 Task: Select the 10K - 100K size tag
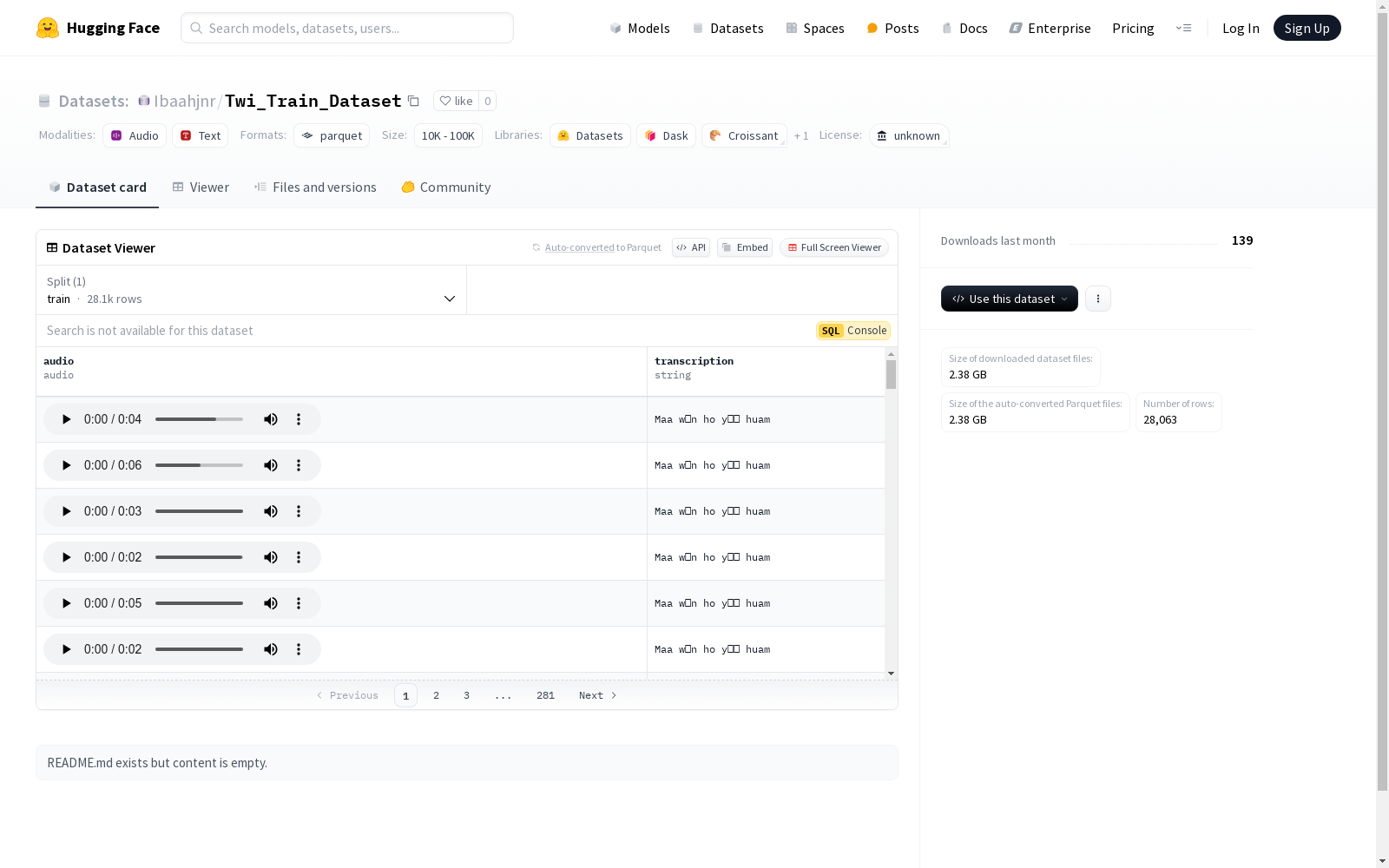tap(448, 135)
